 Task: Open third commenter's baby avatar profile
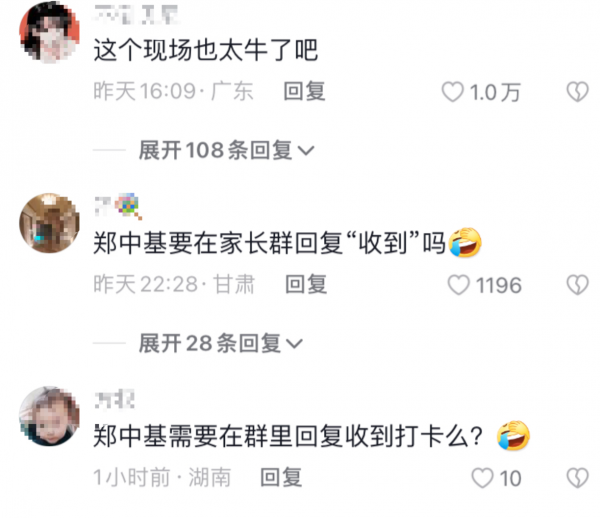[49, 416]
